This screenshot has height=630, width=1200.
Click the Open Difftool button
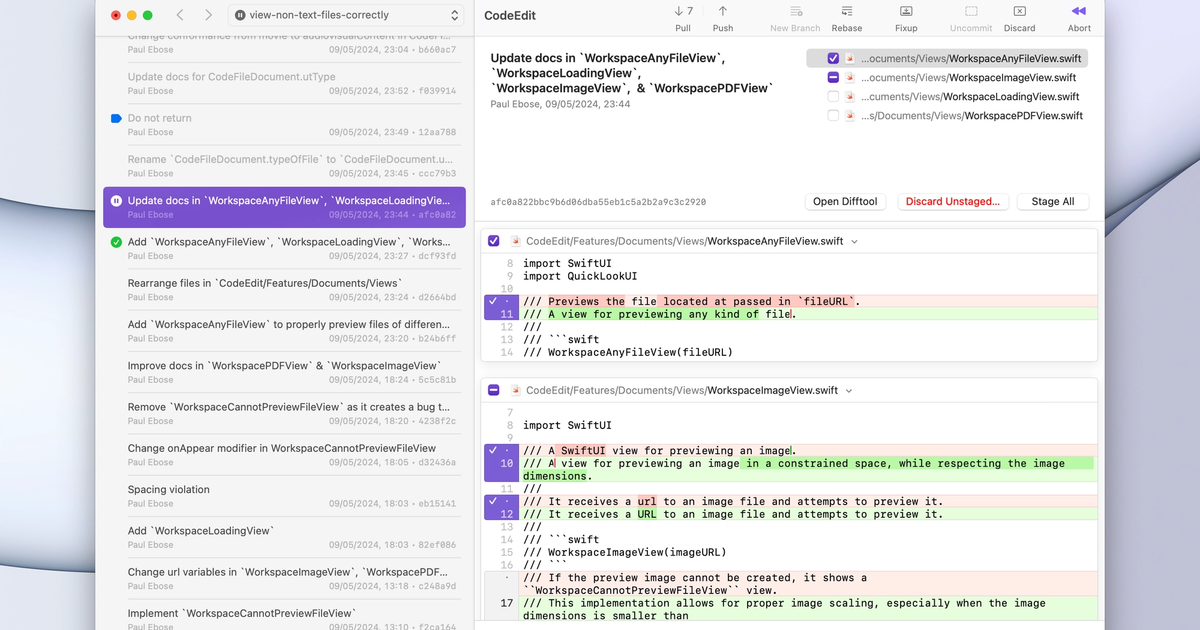point(845,201)
